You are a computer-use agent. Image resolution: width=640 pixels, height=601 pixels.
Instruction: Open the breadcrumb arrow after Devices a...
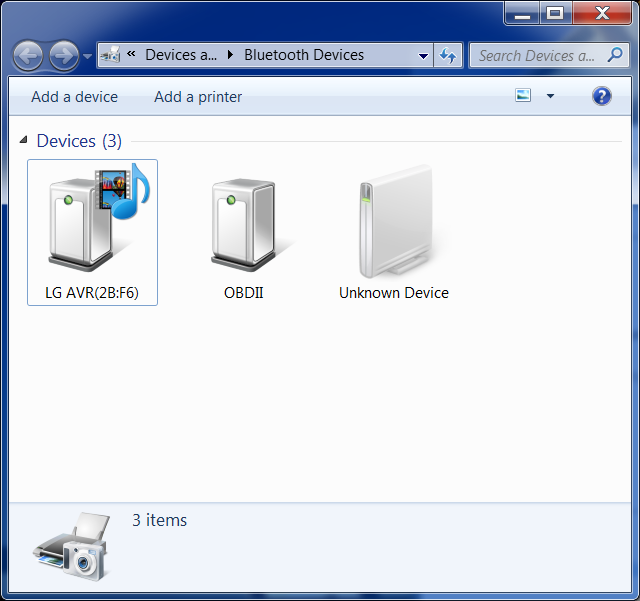pyautogui.click(x=231, y=55)
